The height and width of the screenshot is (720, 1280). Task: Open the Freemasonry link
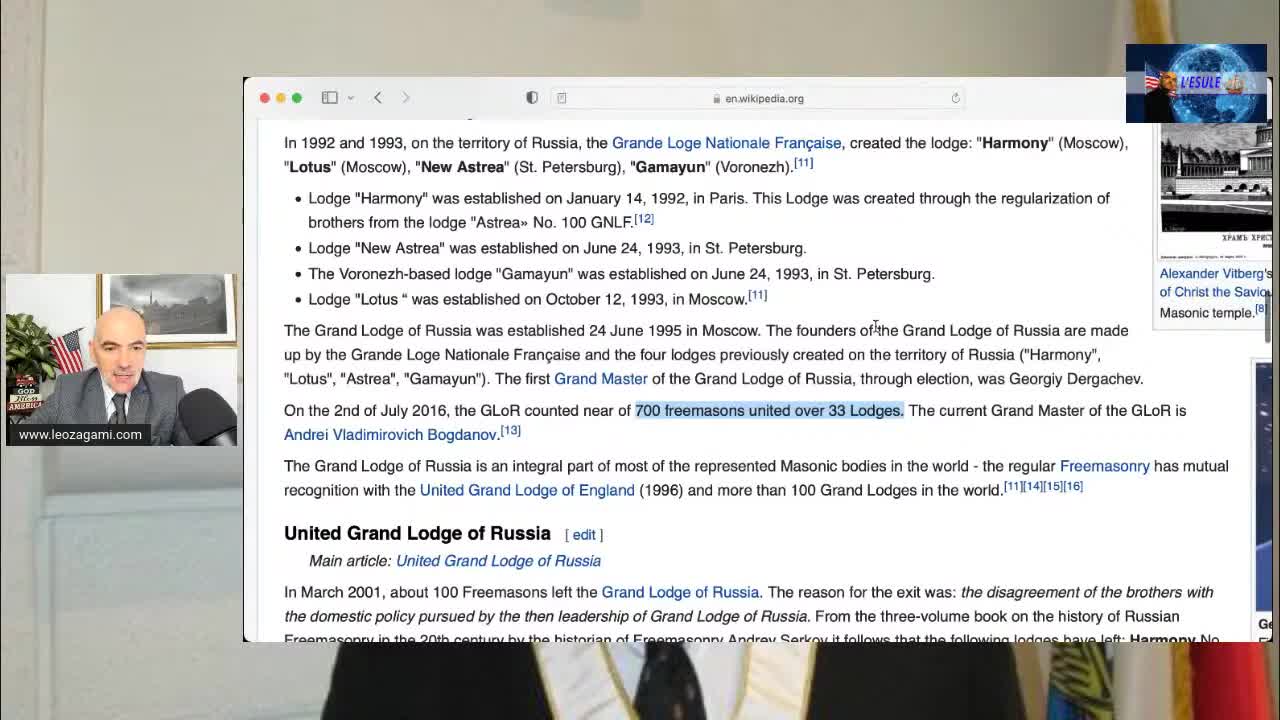1104,466
